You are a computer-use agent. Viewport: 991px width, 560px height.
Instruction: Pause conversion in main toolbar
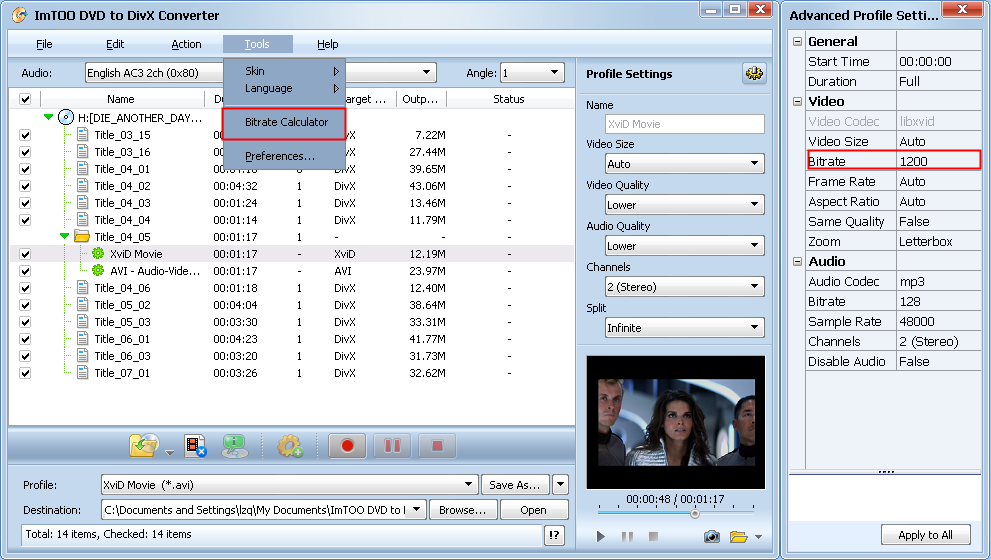click(x=392, y=446)
